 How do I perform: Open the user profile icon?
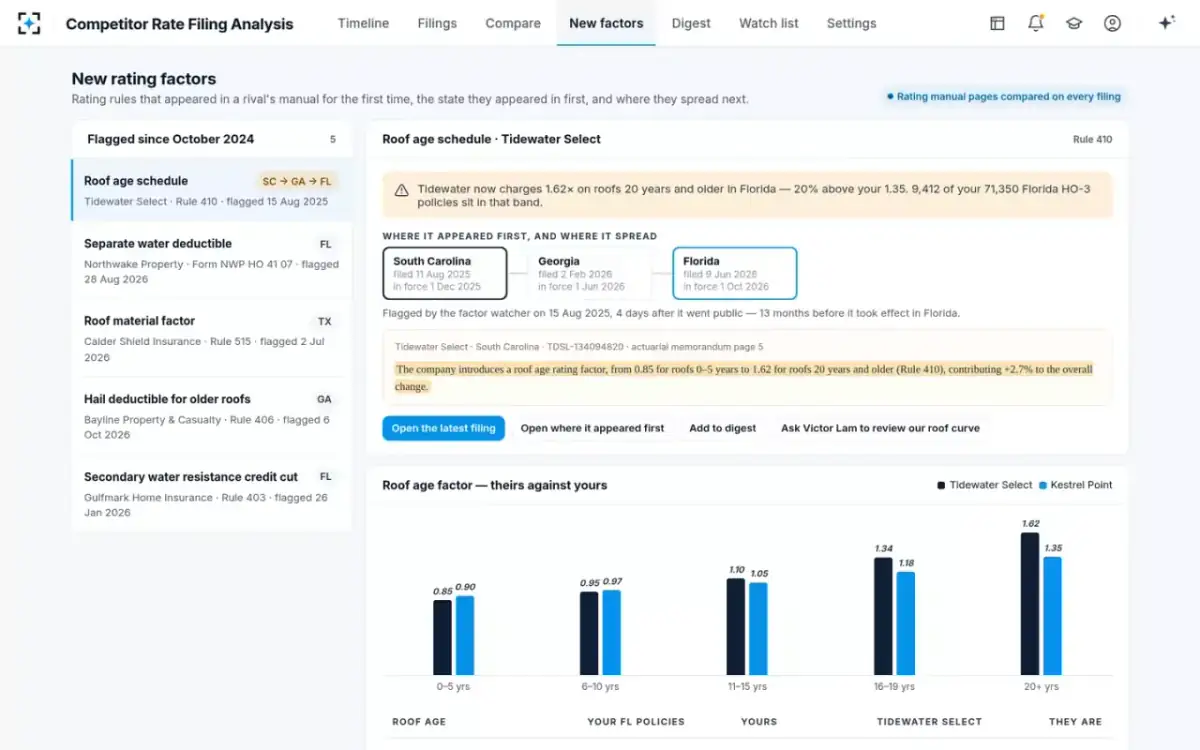tap(1112, 23)
